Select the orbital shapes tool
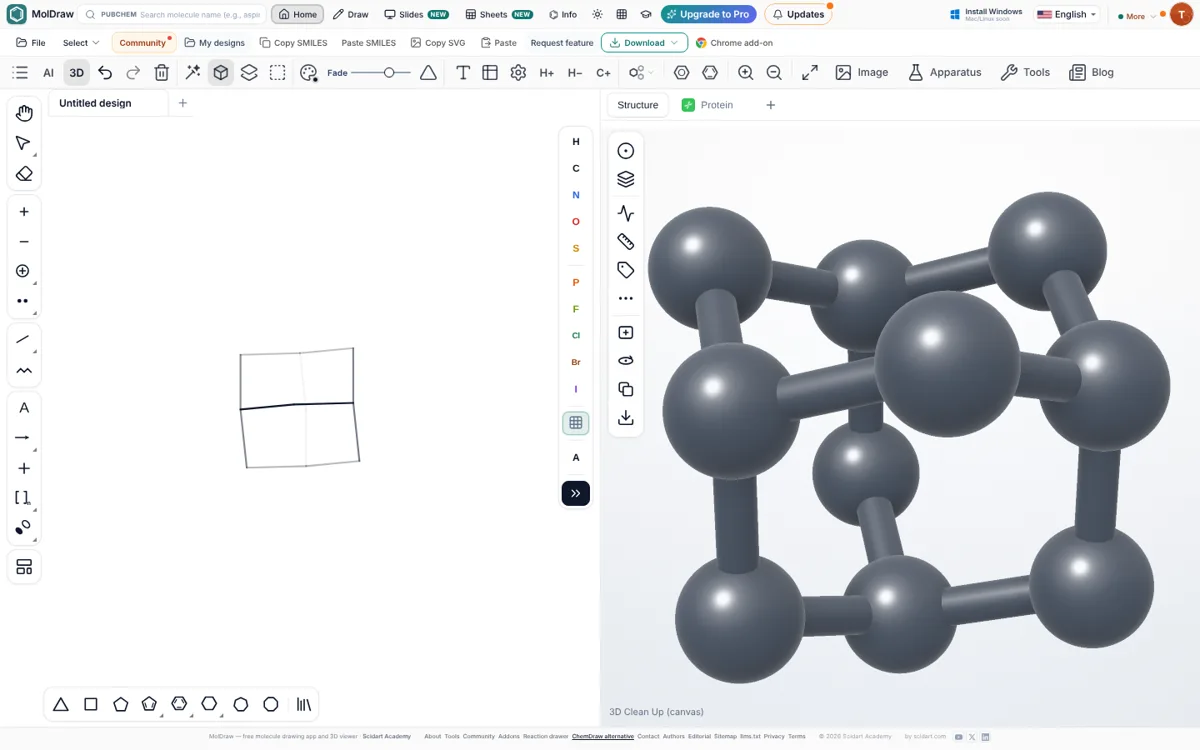Screen dimensions: 1200x750 pos(24,528)
